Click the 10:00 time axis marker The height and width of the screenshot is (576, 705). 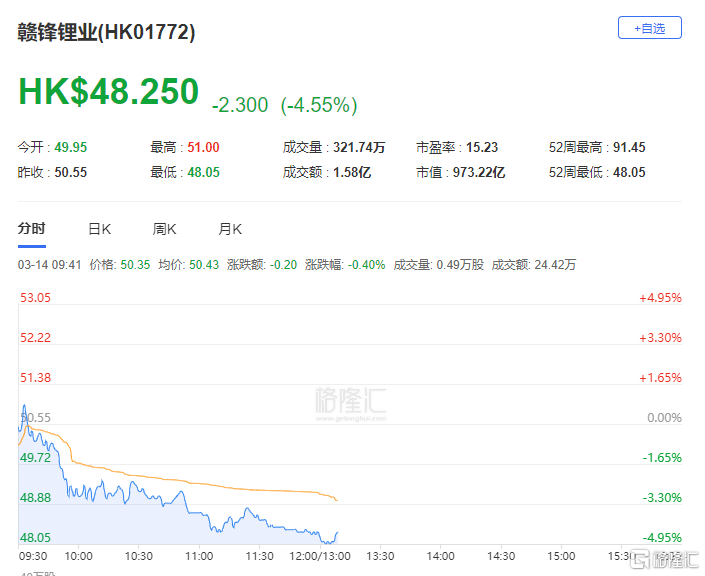[79, 556]
